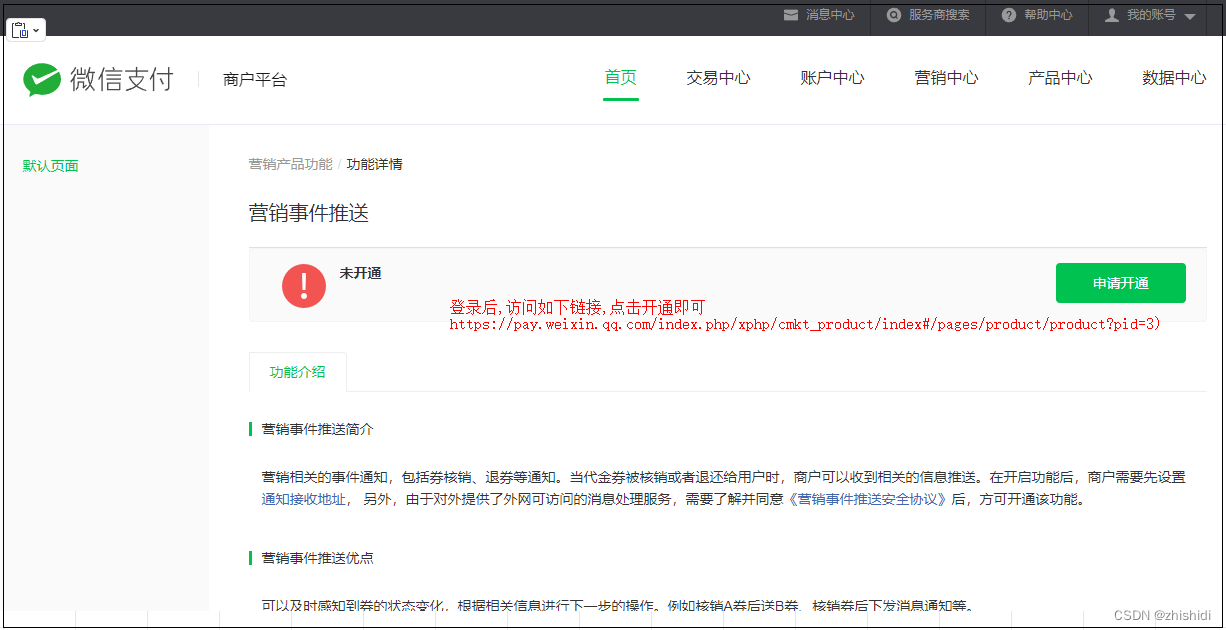1226x630 pixels.
Task: Click the 营销产品功能 breadcrumb link
Action: pyautogui.click(x=291, y=164)
